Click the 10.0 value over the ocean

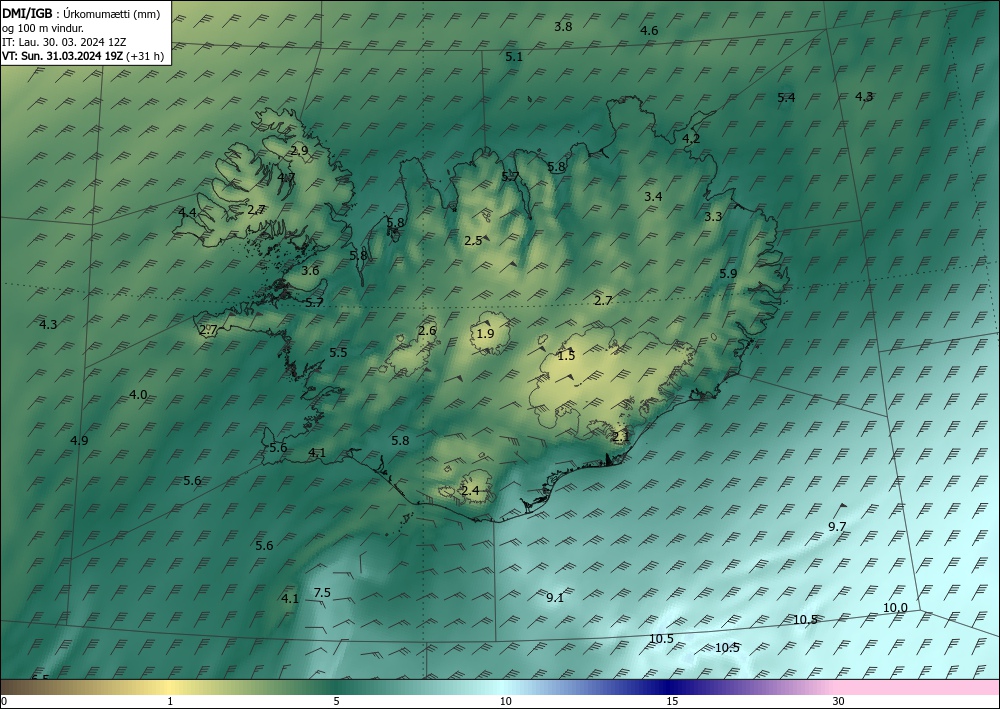pos(895,608)
